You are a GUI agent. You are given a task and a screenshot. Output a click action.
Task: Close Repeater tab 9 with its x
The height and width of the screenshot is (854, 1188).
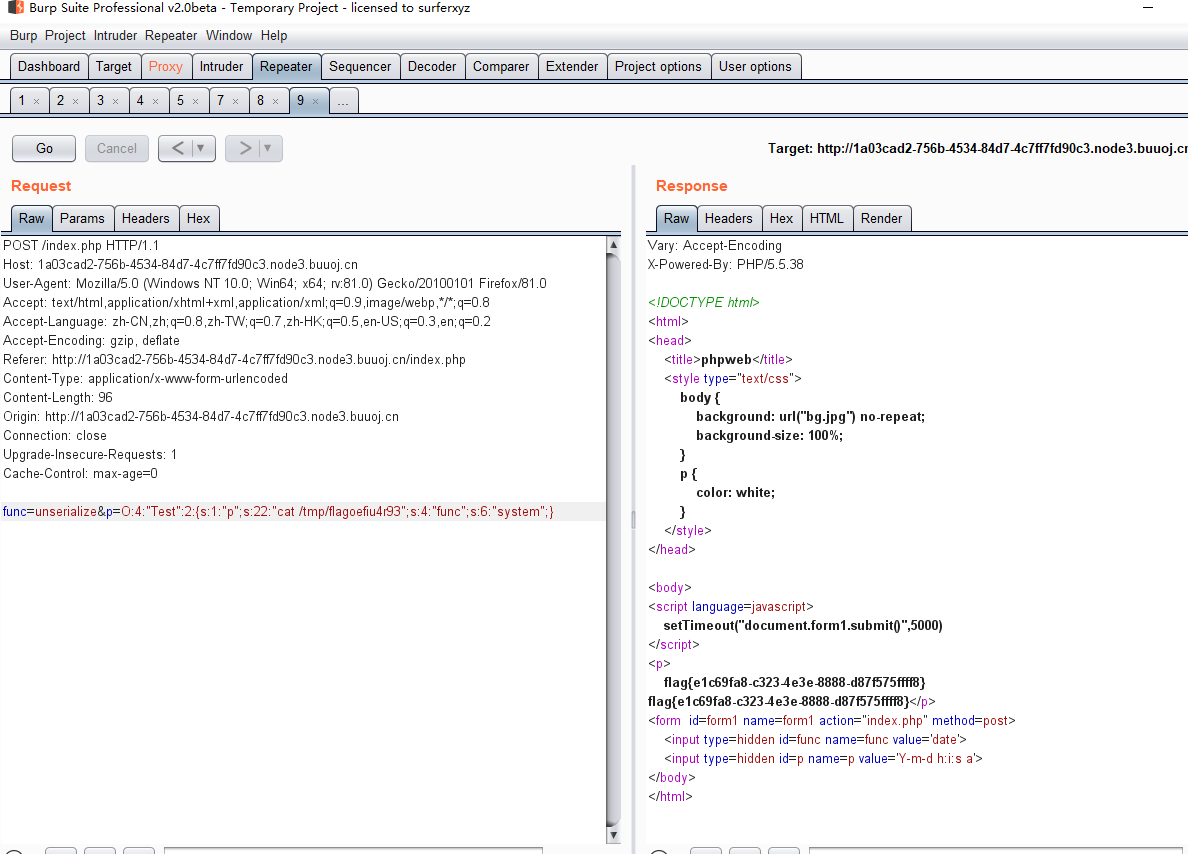click(x=315, y=101)
